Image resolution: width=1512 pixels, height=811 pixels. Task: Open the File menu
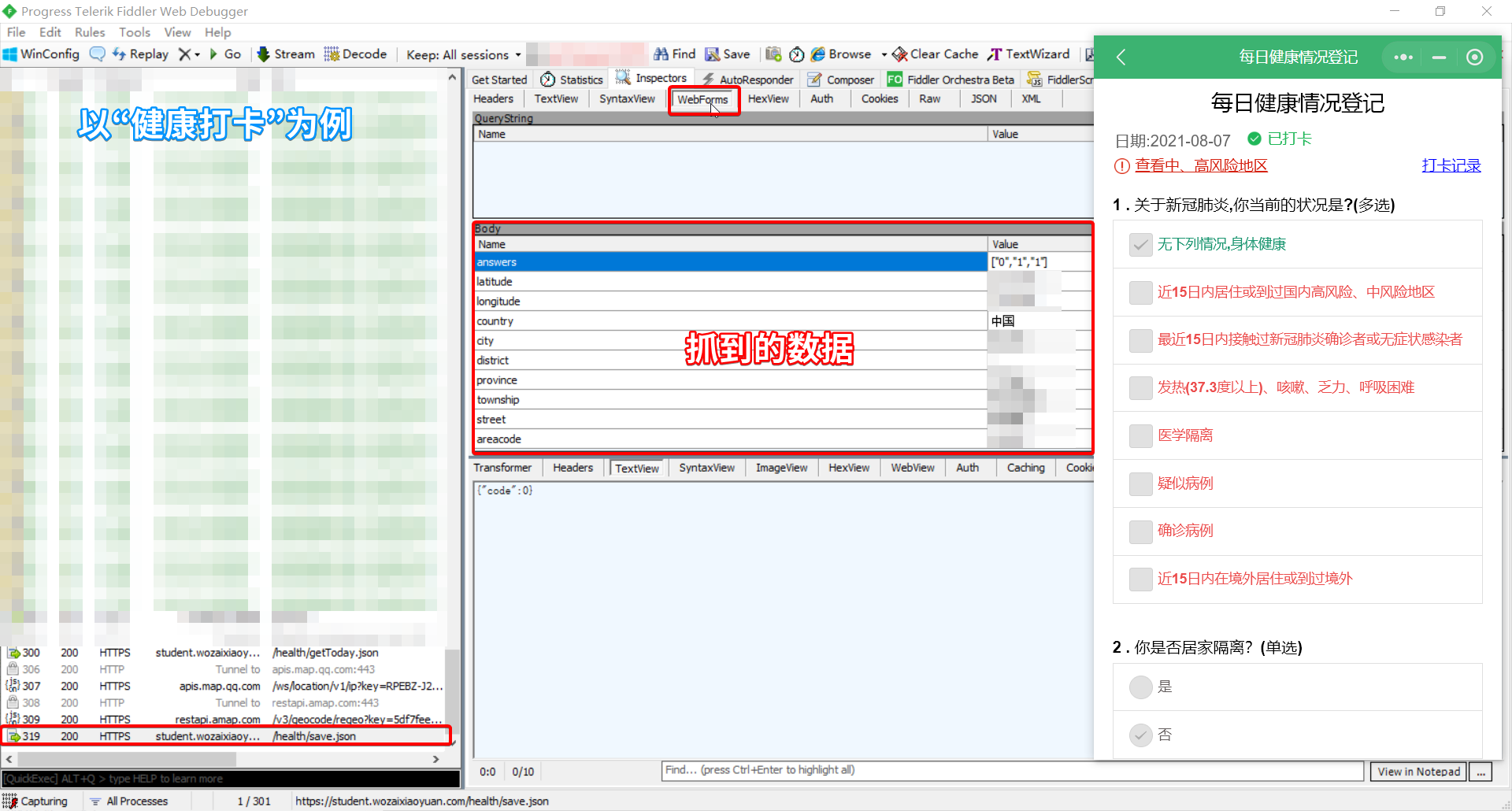[x=16, y=32]
